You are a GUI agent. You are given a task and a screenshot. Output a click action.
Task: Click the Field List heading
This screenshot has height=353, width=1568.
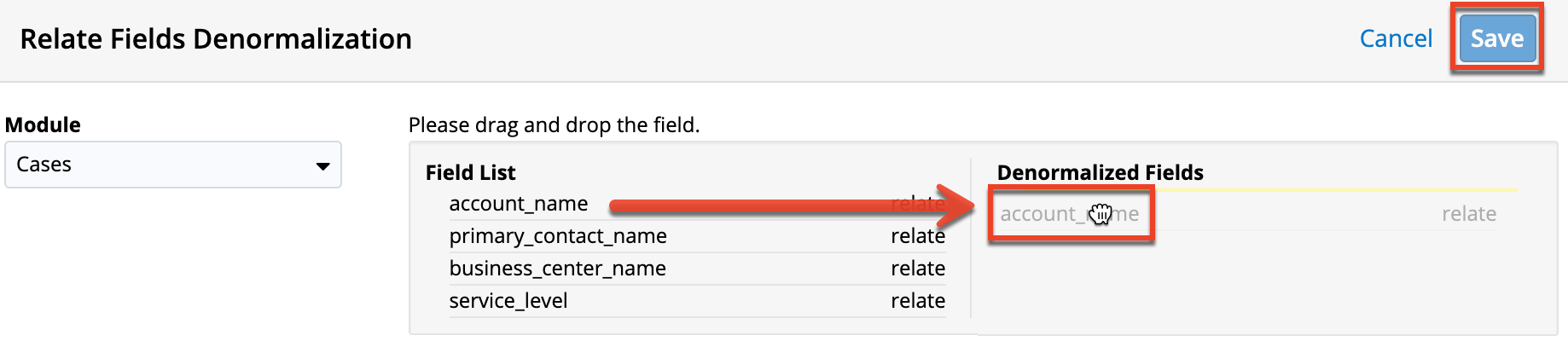click(x=470, y=173)
